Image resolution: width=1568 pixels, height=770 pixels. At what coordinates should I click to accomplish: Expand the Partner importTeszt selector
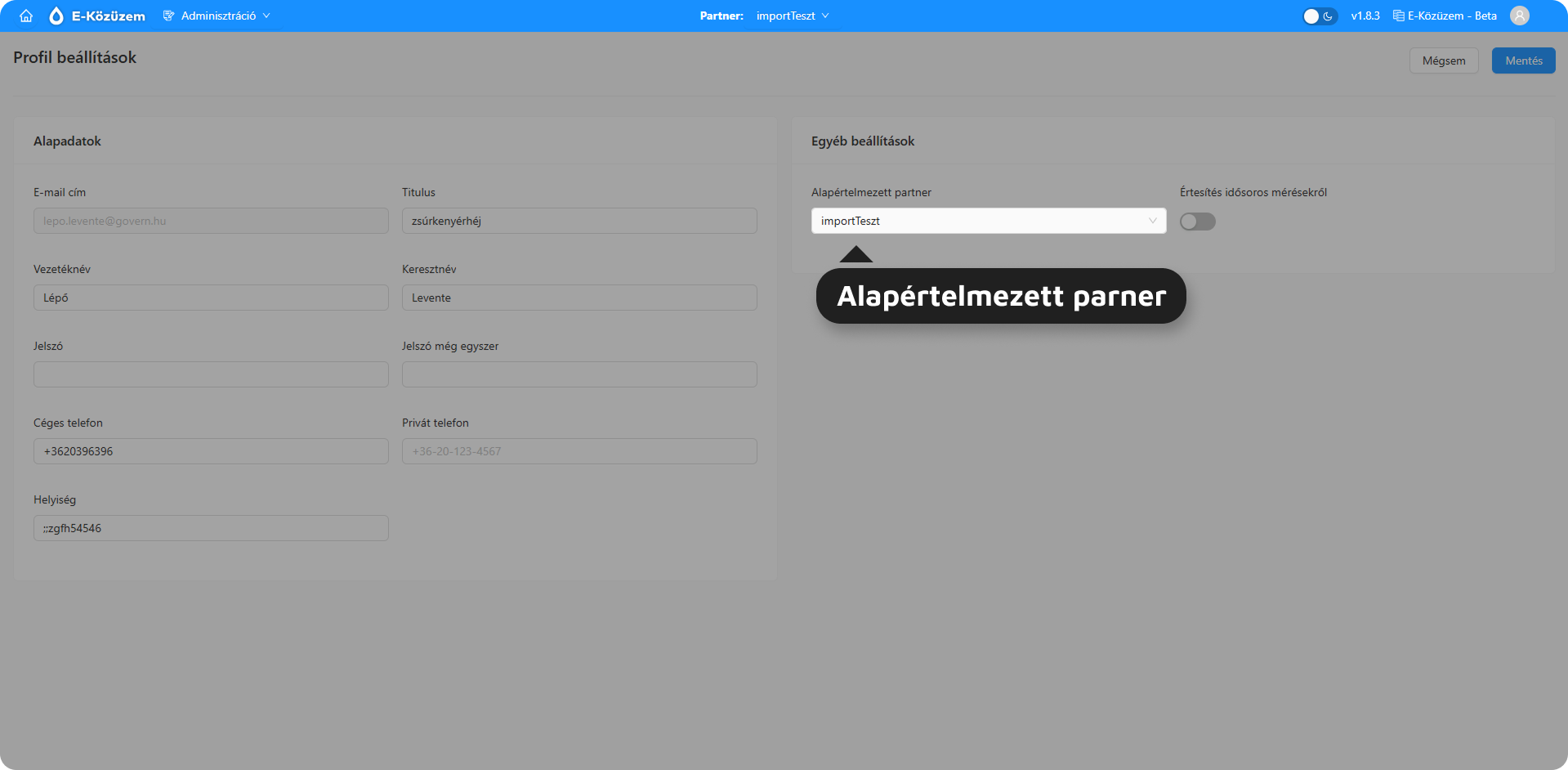click(792, 16)
